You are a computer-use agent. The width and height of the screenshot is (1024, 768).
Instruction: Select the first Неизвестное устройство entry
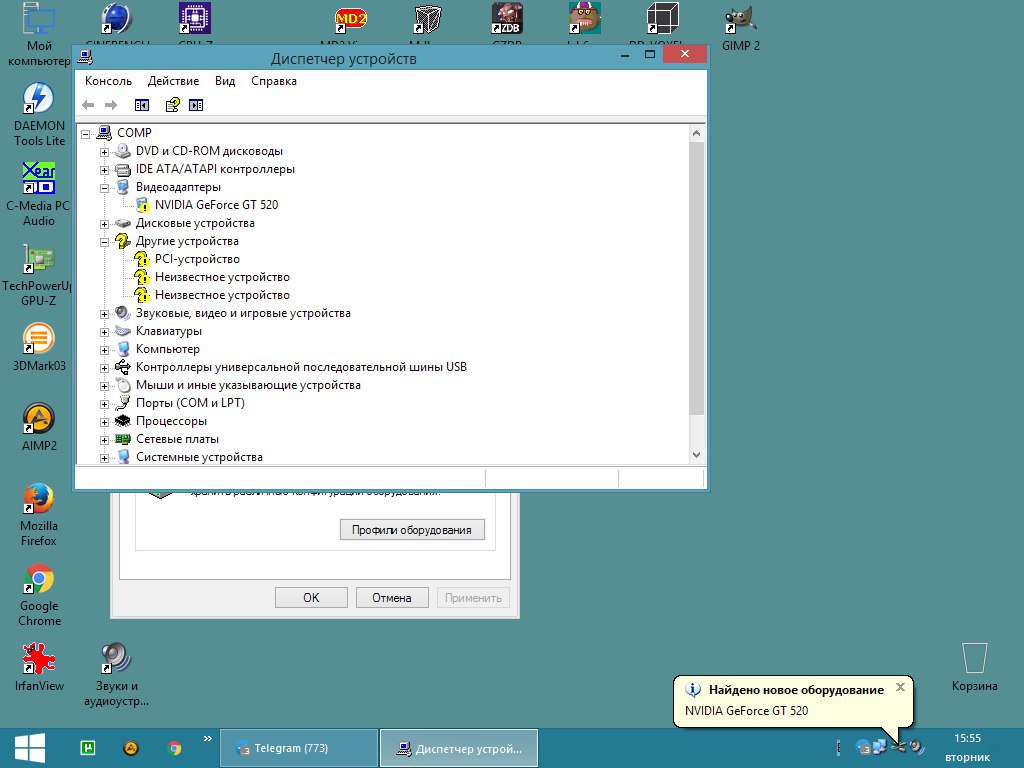(222, 277)
